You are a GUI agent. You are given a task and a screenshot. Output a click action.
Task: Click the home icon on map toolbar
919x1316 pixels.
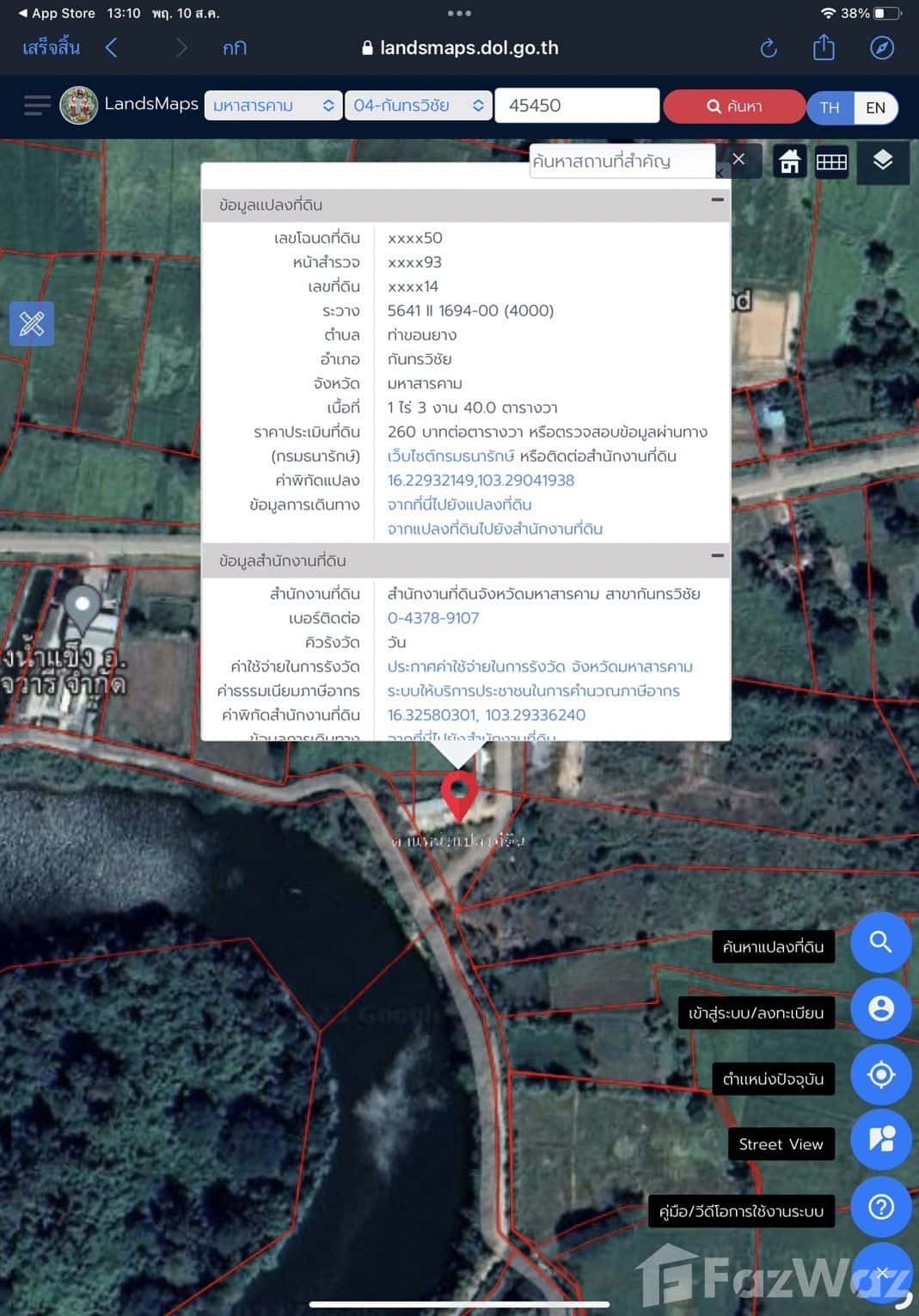tap(789, 162)
